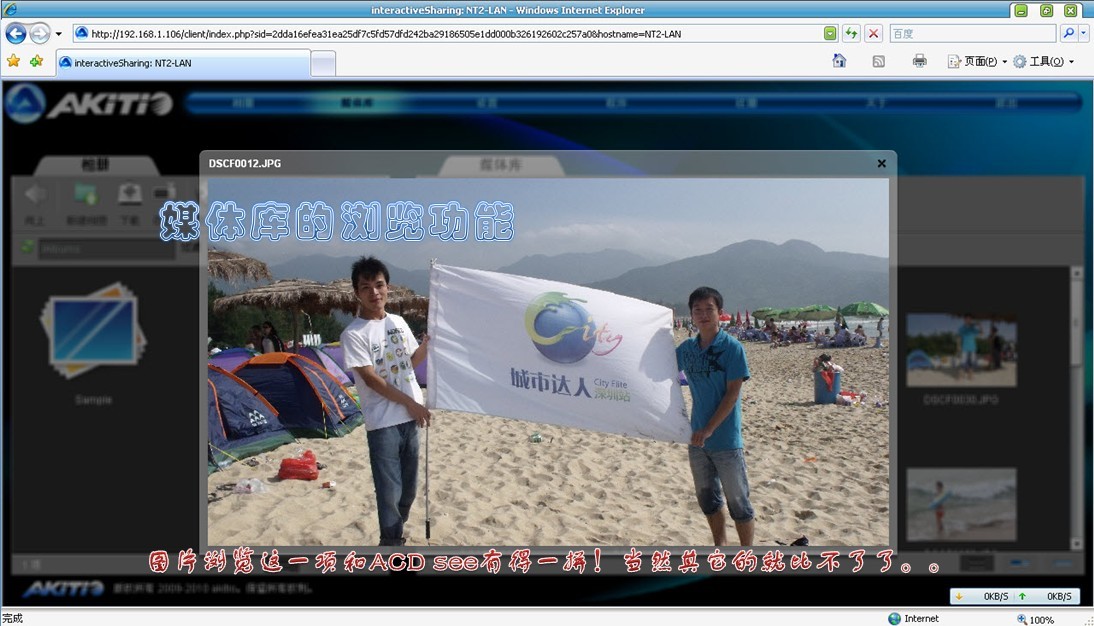Select the dimmed 相册 panel tab
This screenshot has height=626, width=1094.
click(x=96, y=165)
